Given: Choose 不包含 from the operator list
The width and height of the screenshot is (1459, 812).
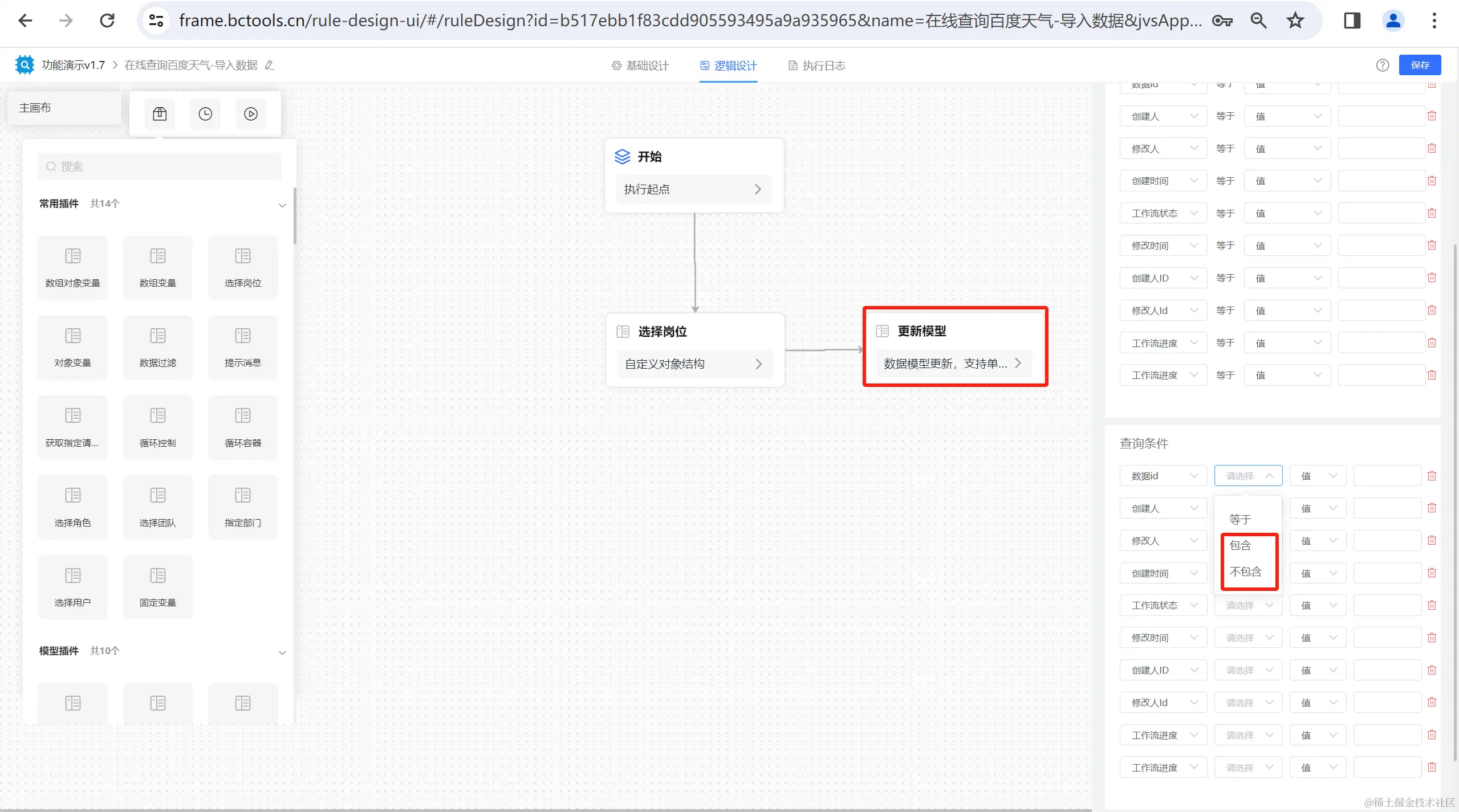Looking at the screenshot, I should pyautogui.click(x=1245, y=572).
